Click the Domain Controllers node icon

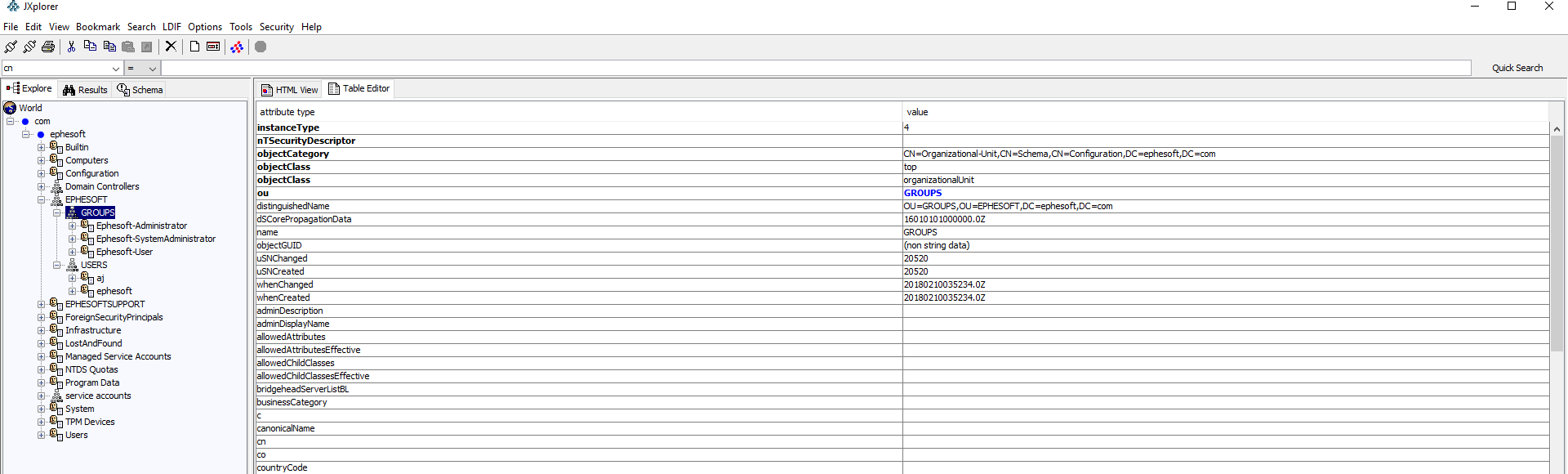pos(56,186)
